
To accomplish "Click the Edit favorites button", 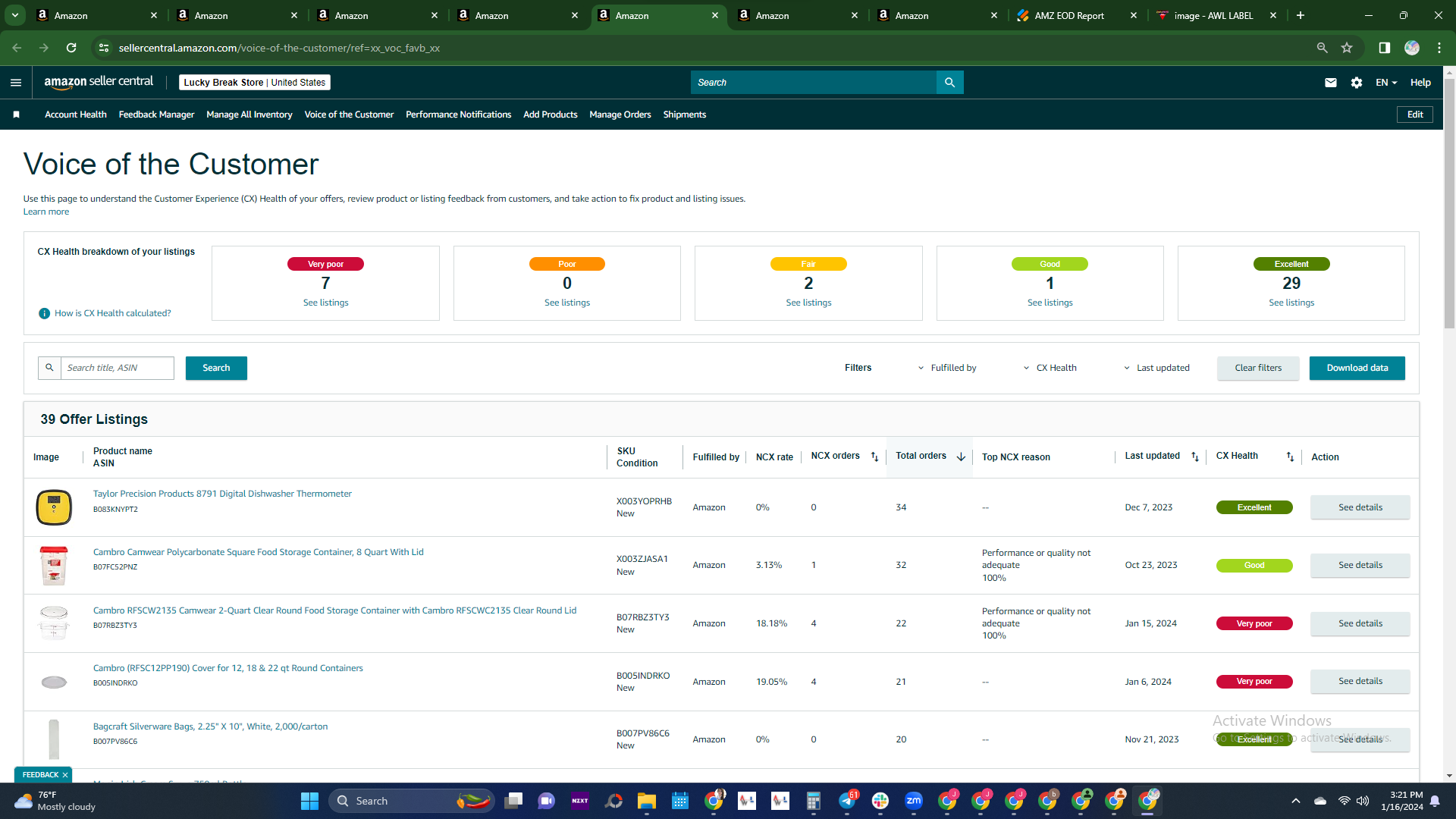I will click(1415, 115).
